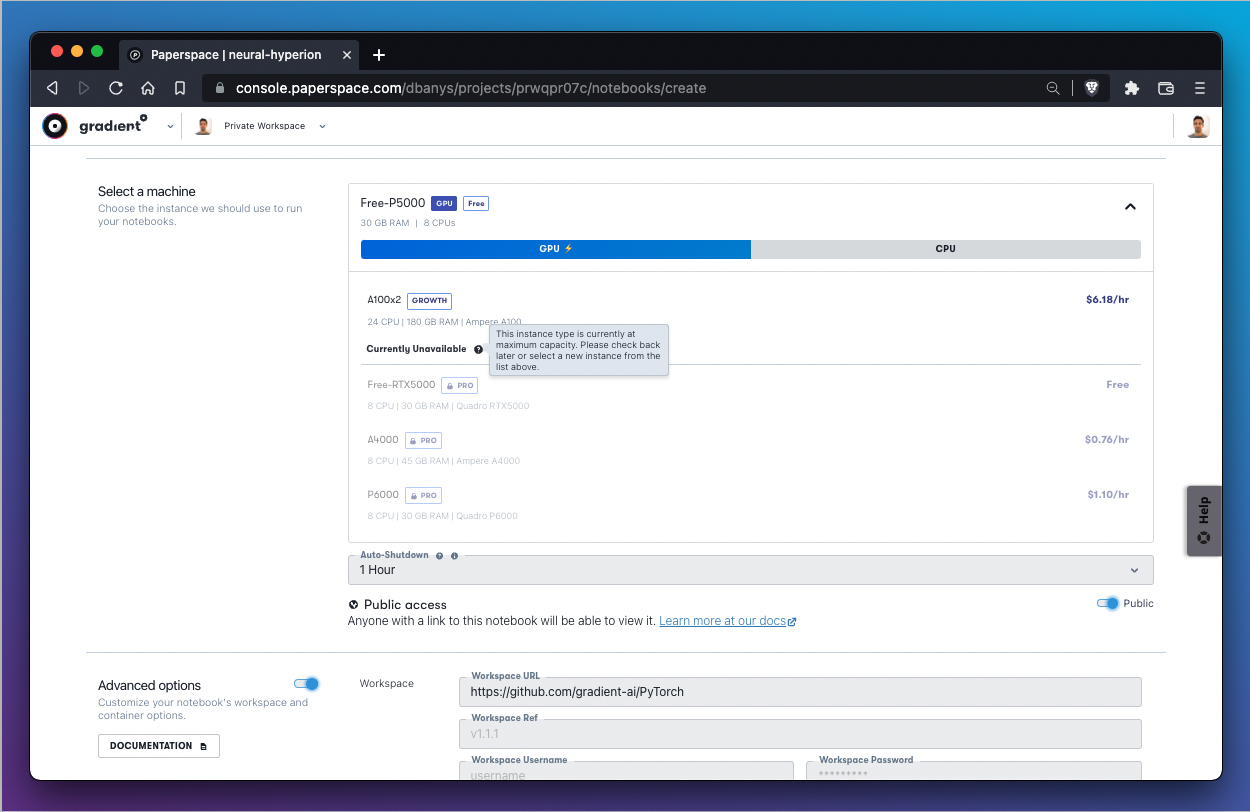Screen dimensions: 1250x812
Task: Click the Workspace URL input field
Action: pyautogui.click(x=800, y=692)
